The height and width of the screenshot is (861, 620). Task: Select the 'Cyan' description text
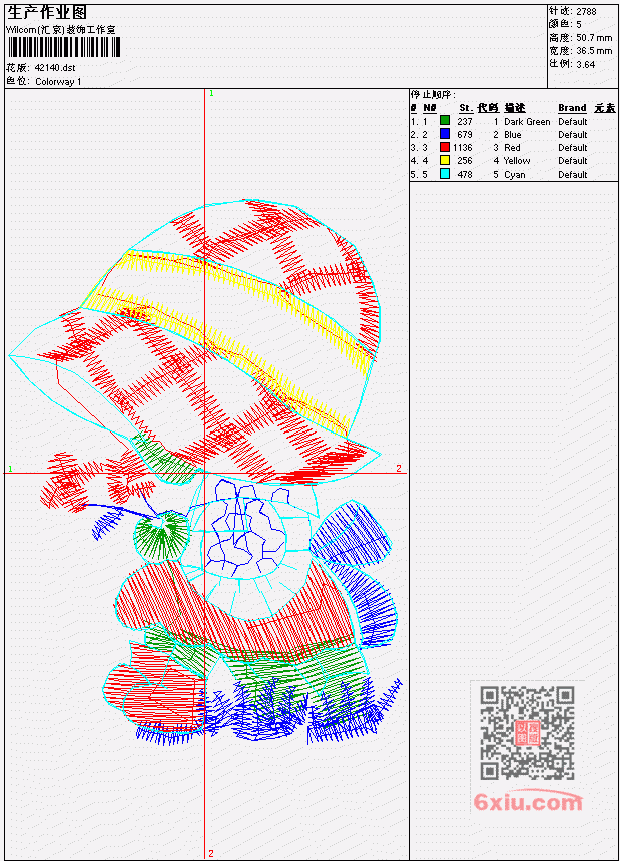515,175
